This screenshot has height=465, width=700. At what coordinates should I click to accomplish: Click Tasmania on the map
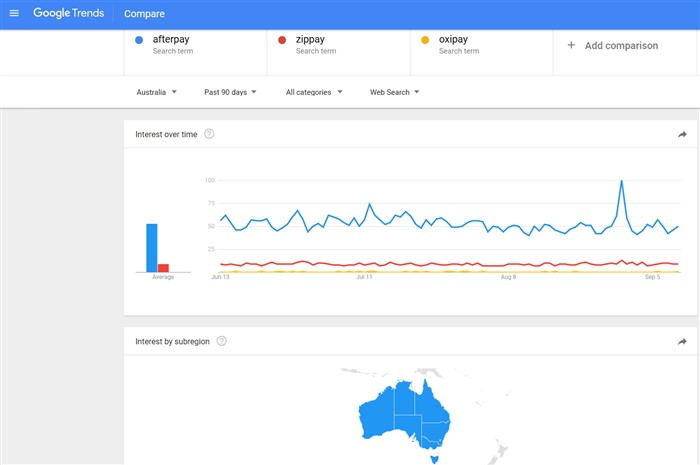[x=435, y=458]
